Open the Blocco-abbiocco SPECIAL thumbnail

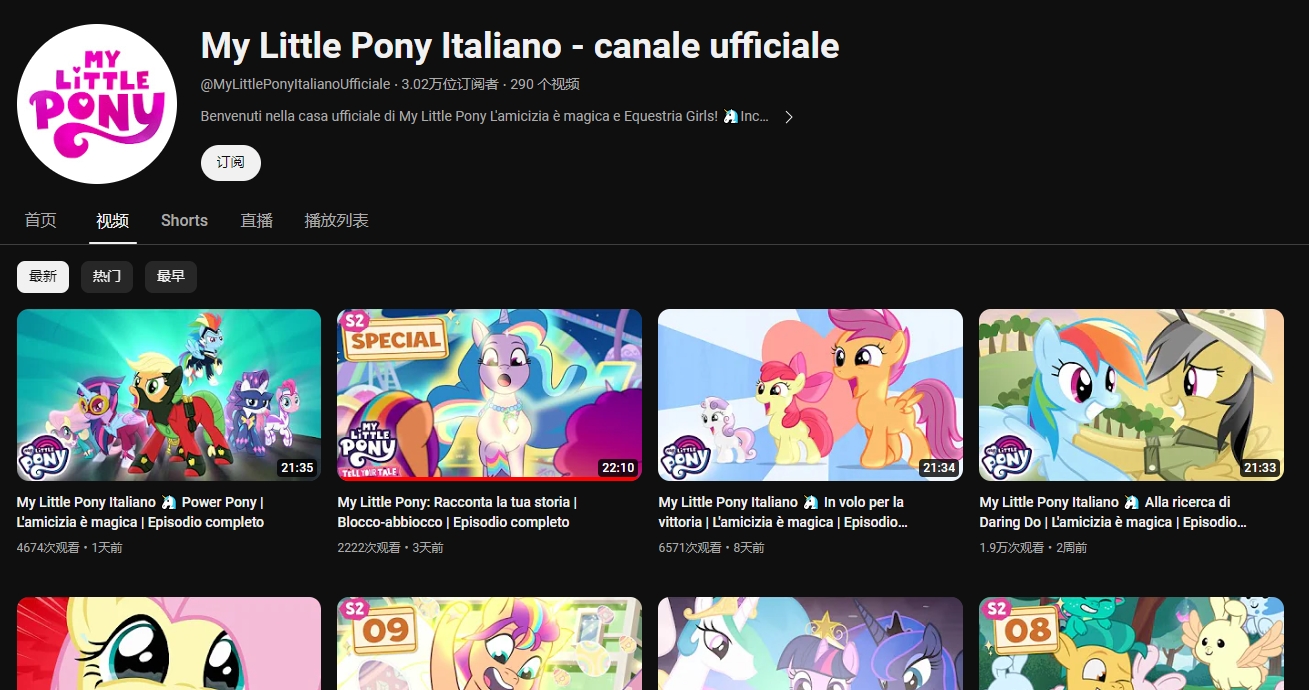(490, 395)
